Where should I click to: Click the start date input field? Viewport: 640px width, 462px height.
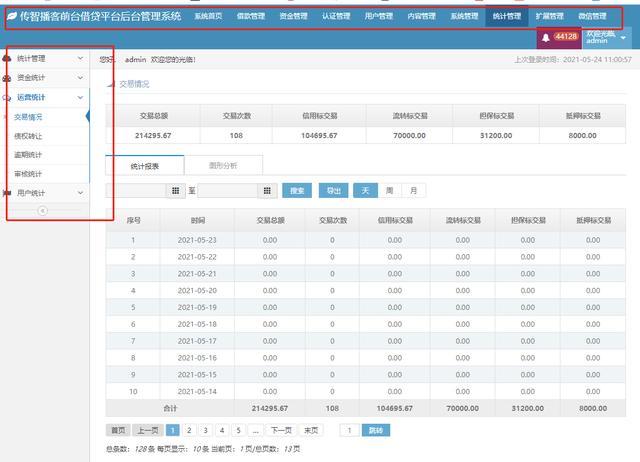[136, 191]
